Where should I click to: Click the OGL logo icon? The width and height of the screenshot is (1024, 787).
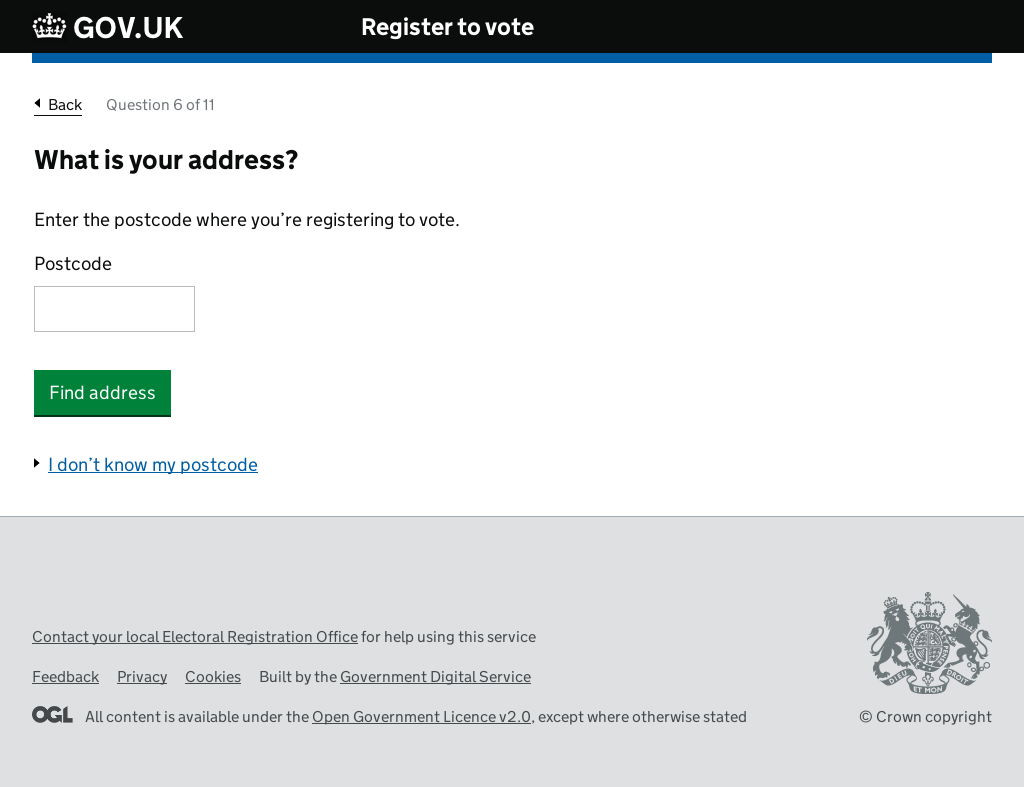click(52, 715)
